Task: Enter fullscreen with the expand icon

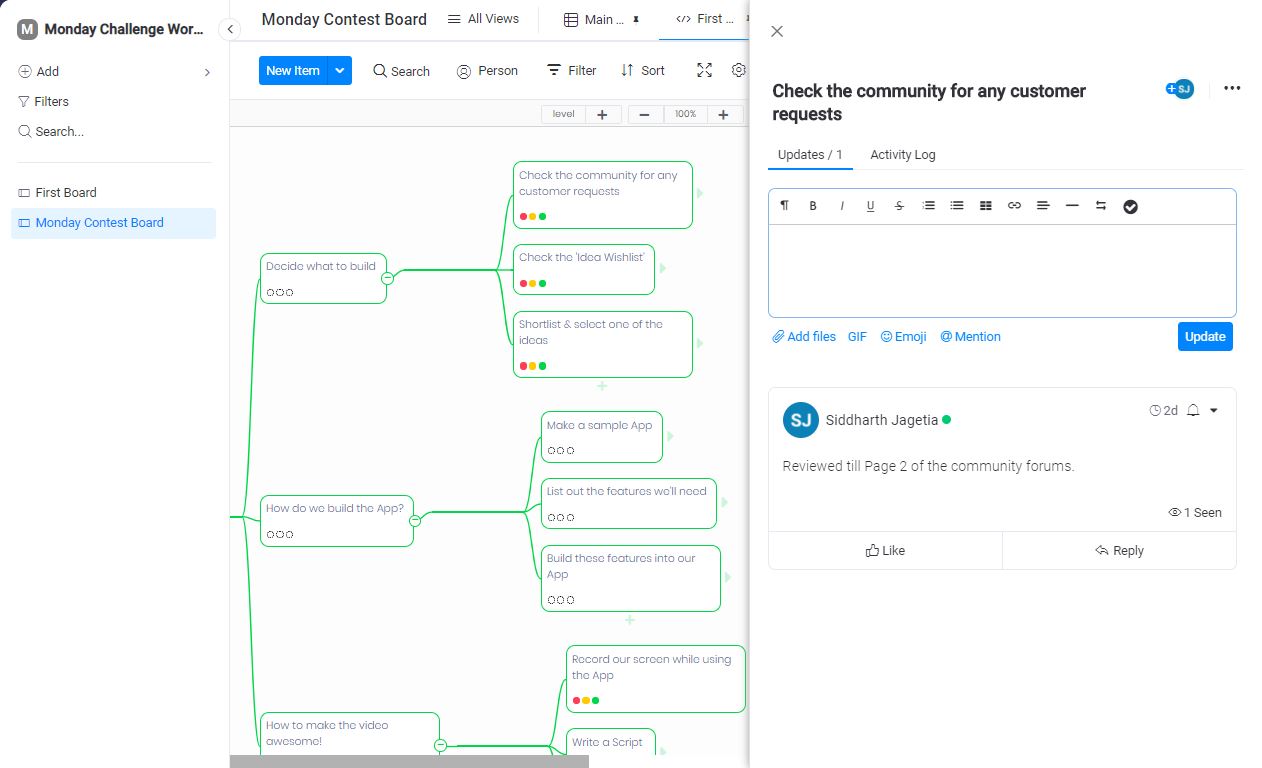Action: (704, 70)
